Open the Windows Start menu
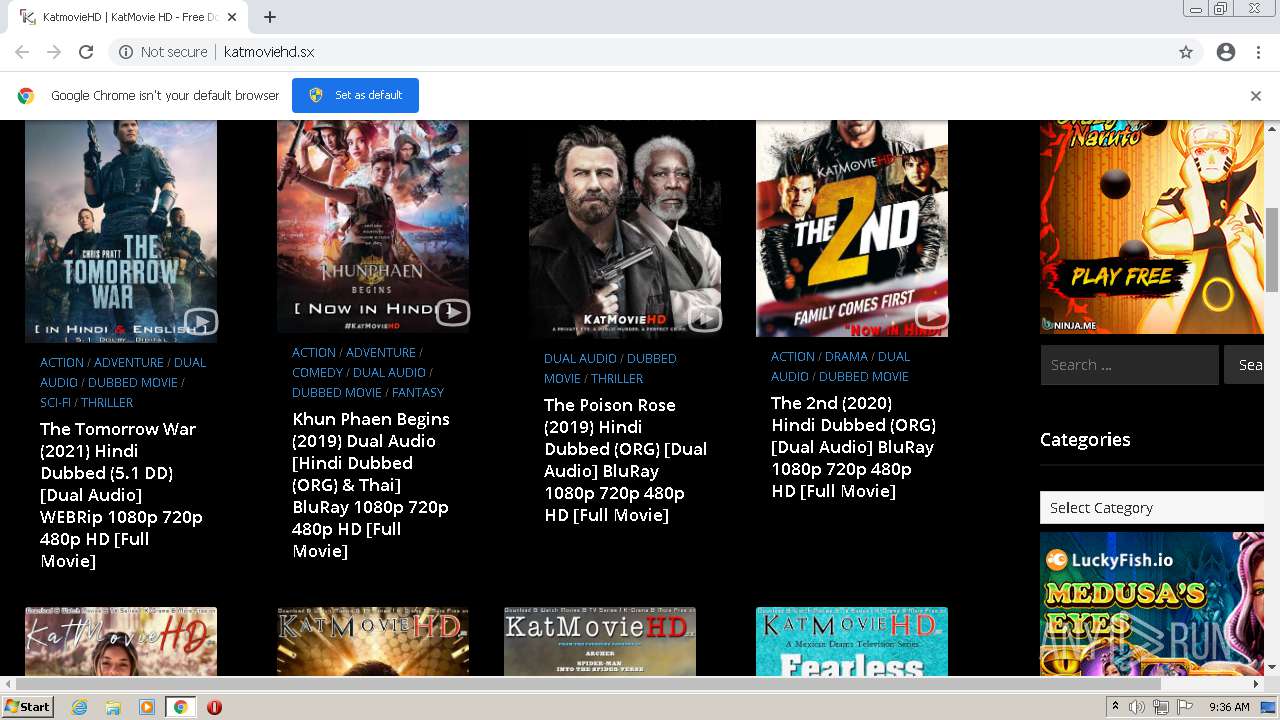Image resolution: width=1280 pixels, height=720 pixels. coord(27,707)
